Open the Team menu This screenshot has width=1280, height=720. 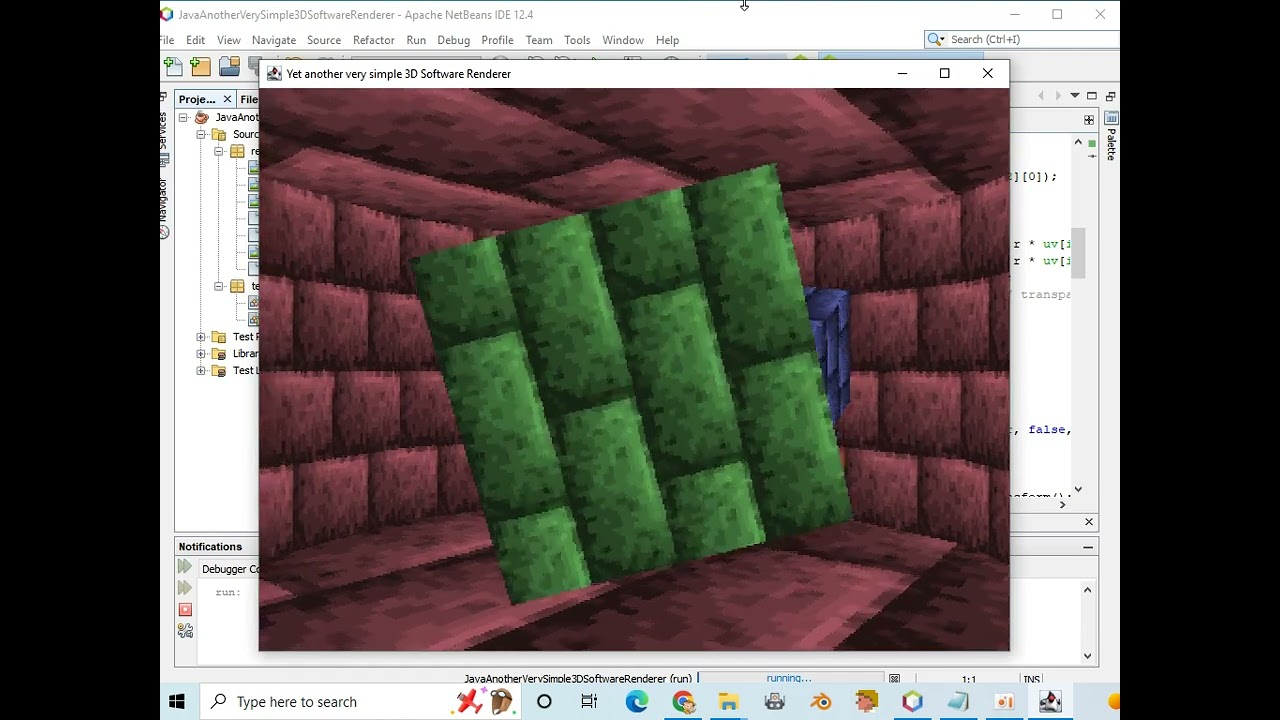539,40
